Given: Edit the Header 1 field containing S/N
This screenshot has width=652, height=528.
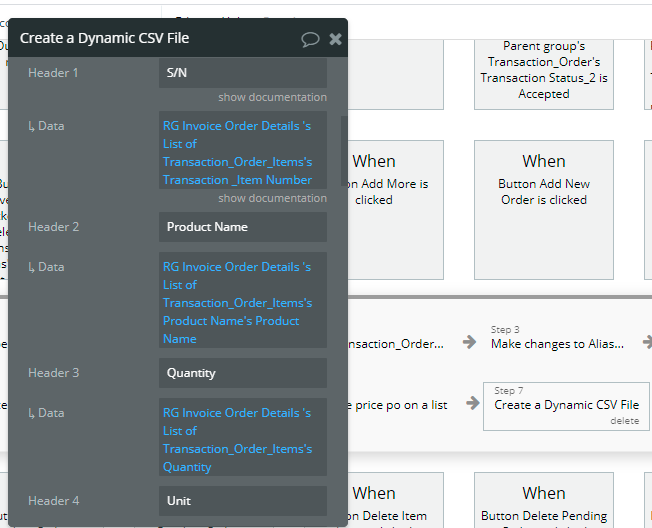Looking at the screenshot, I should [243, 73].
